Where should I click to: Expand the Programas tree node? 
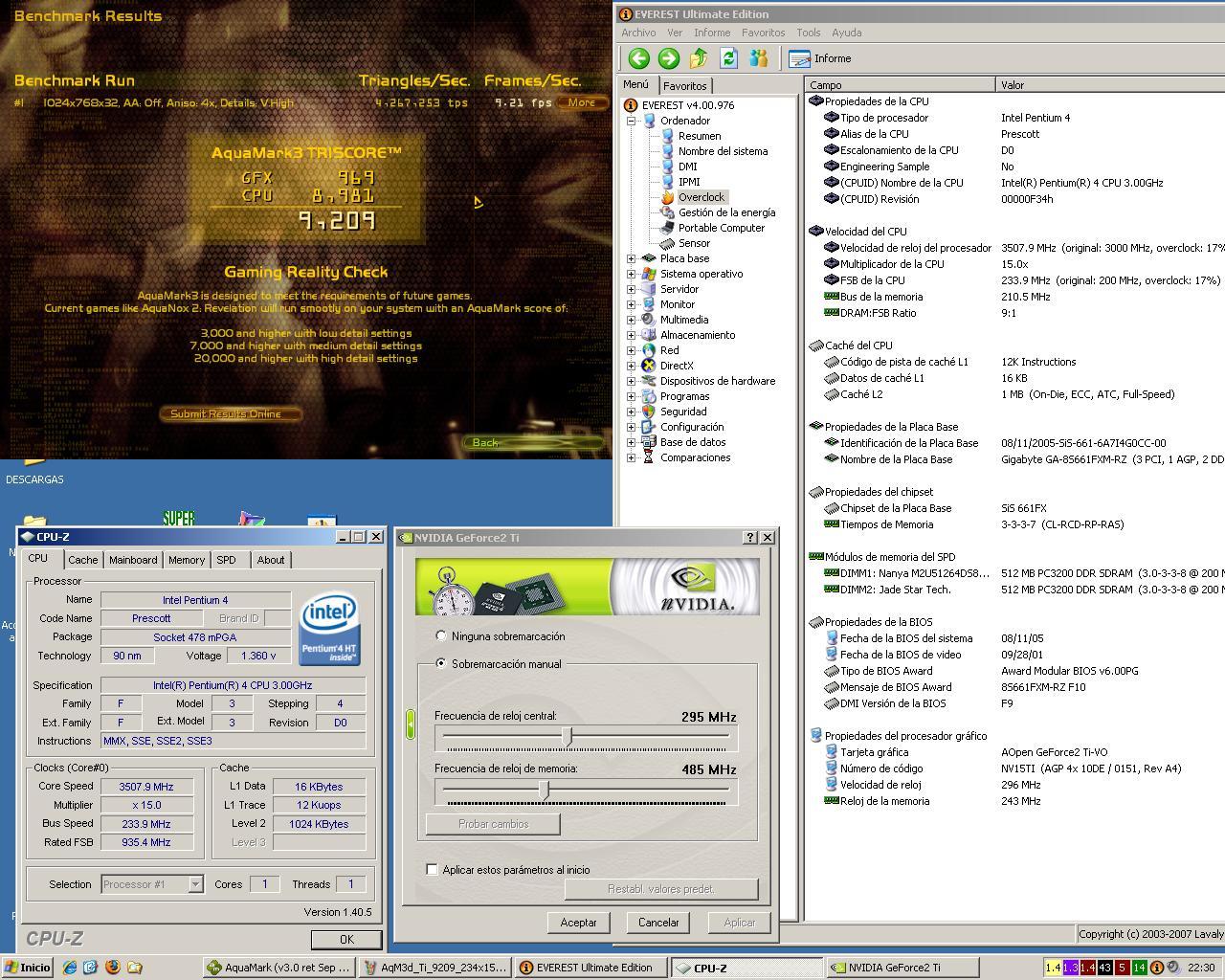pos(632,396)
